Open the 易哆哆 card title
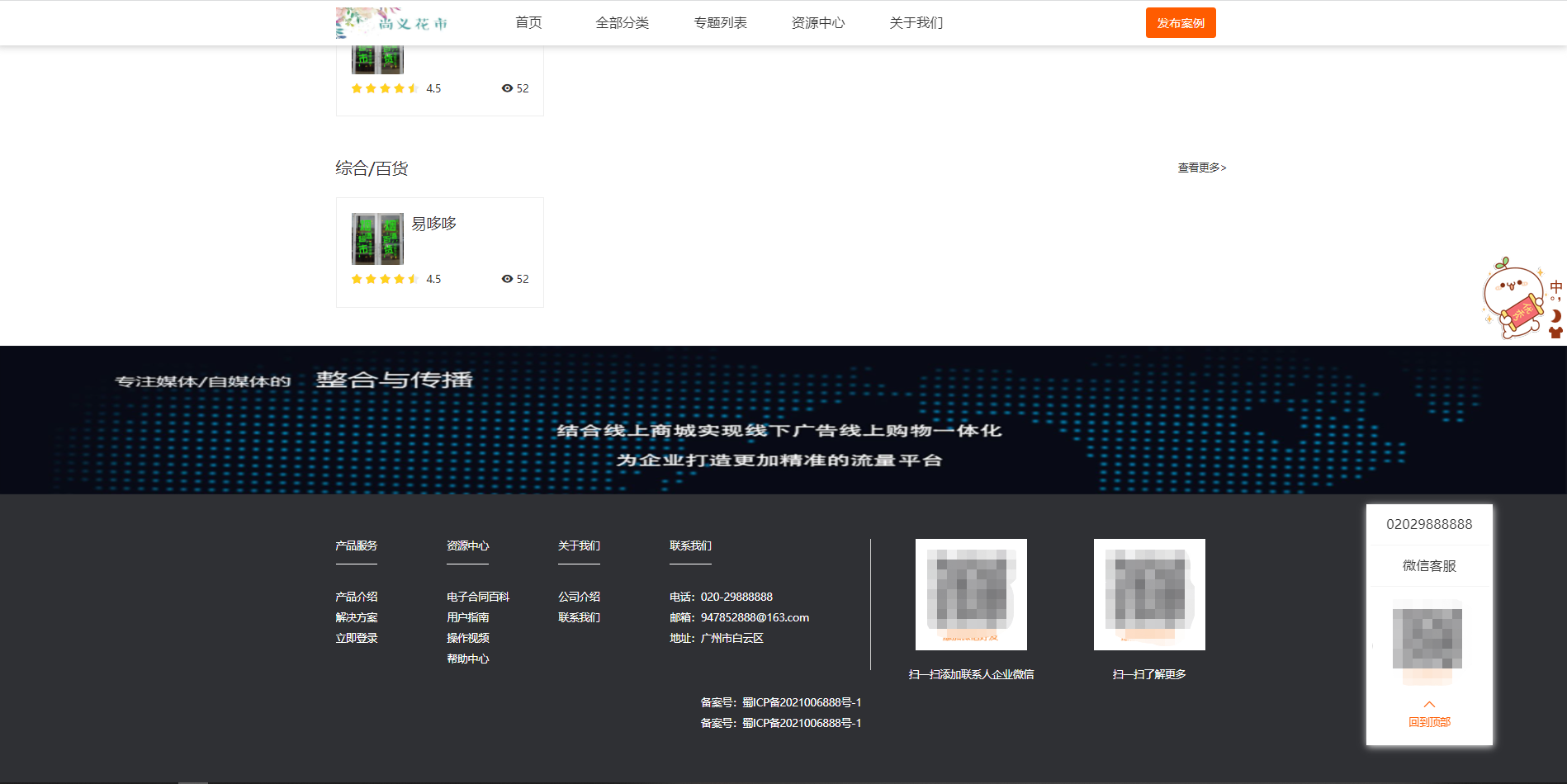Image resolution: width=1567 pixels, height=784 pixels. point(434,224)
